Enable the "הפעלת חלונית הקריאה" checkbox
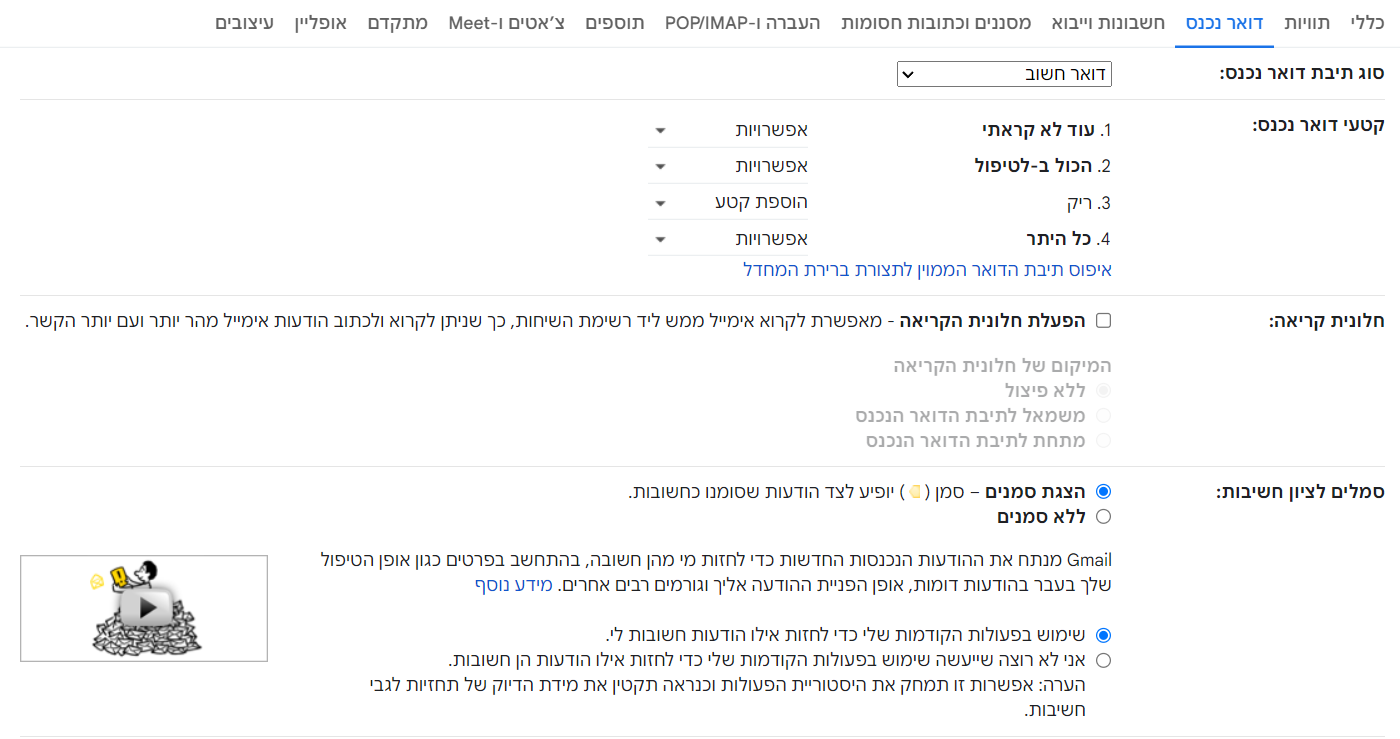 tap(1104, 321)
